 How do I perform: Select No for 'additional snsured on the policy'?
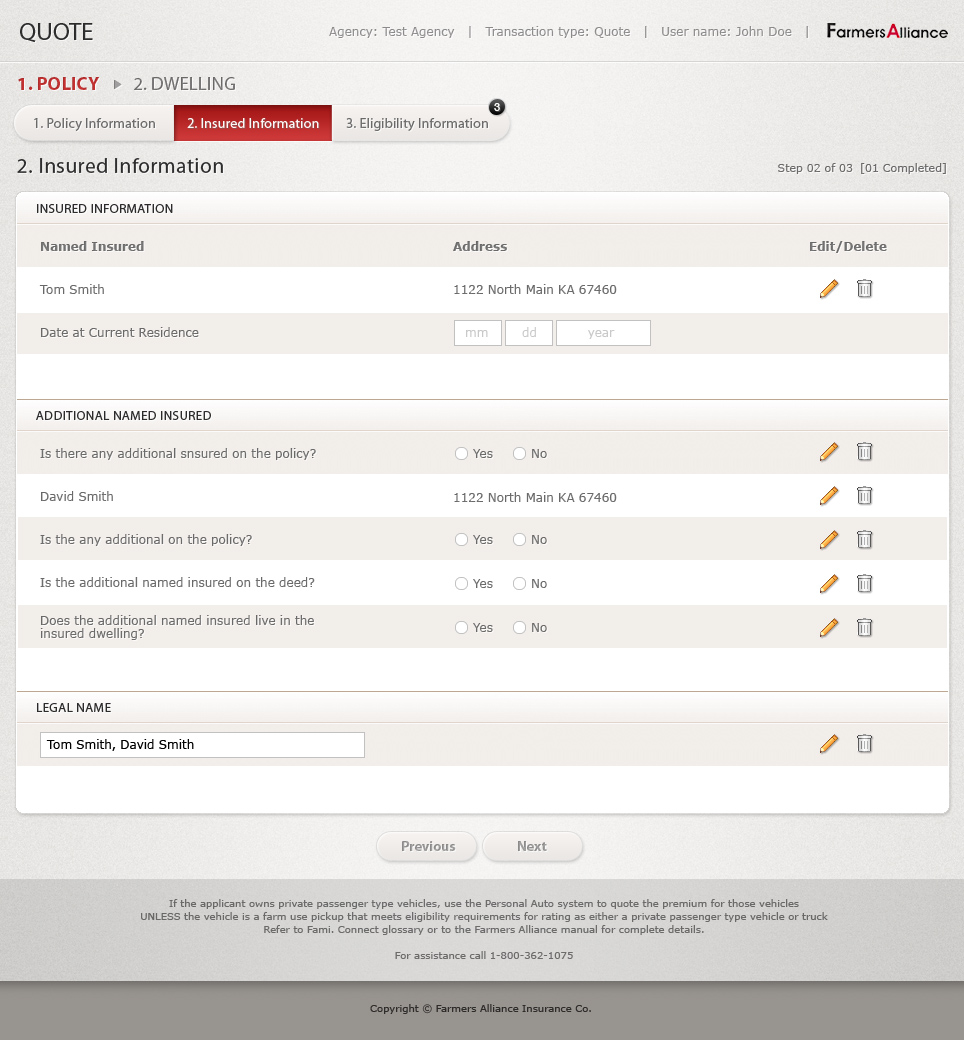point(519,454)
